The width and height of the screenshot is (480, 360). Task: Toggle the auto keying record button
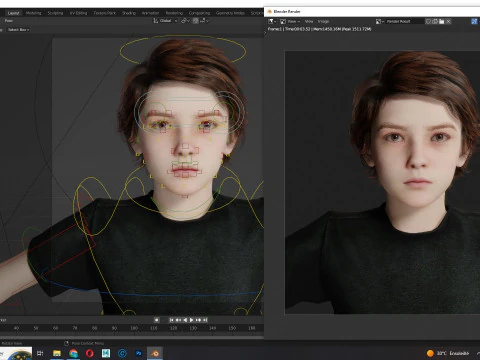coord(156,320)
